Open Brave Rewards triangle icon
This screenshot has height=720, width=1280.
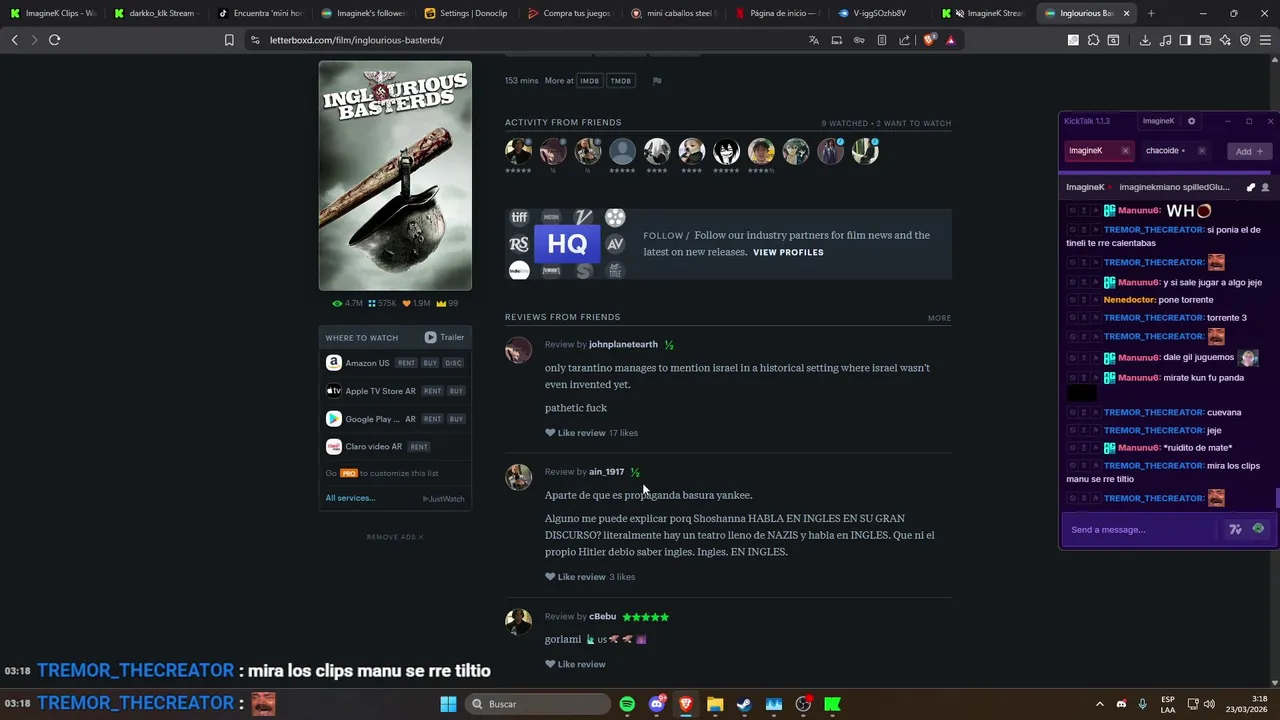(950, 40)
